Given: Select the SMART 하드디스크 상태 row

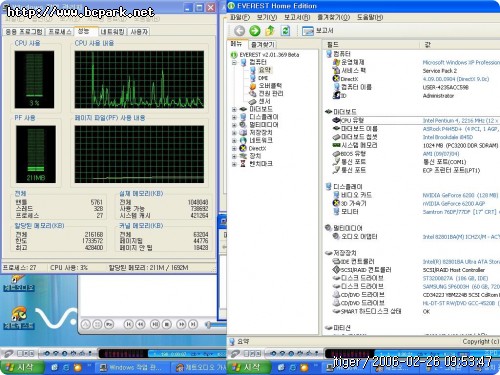Looking at the screenshot, I should coord(415,311).
